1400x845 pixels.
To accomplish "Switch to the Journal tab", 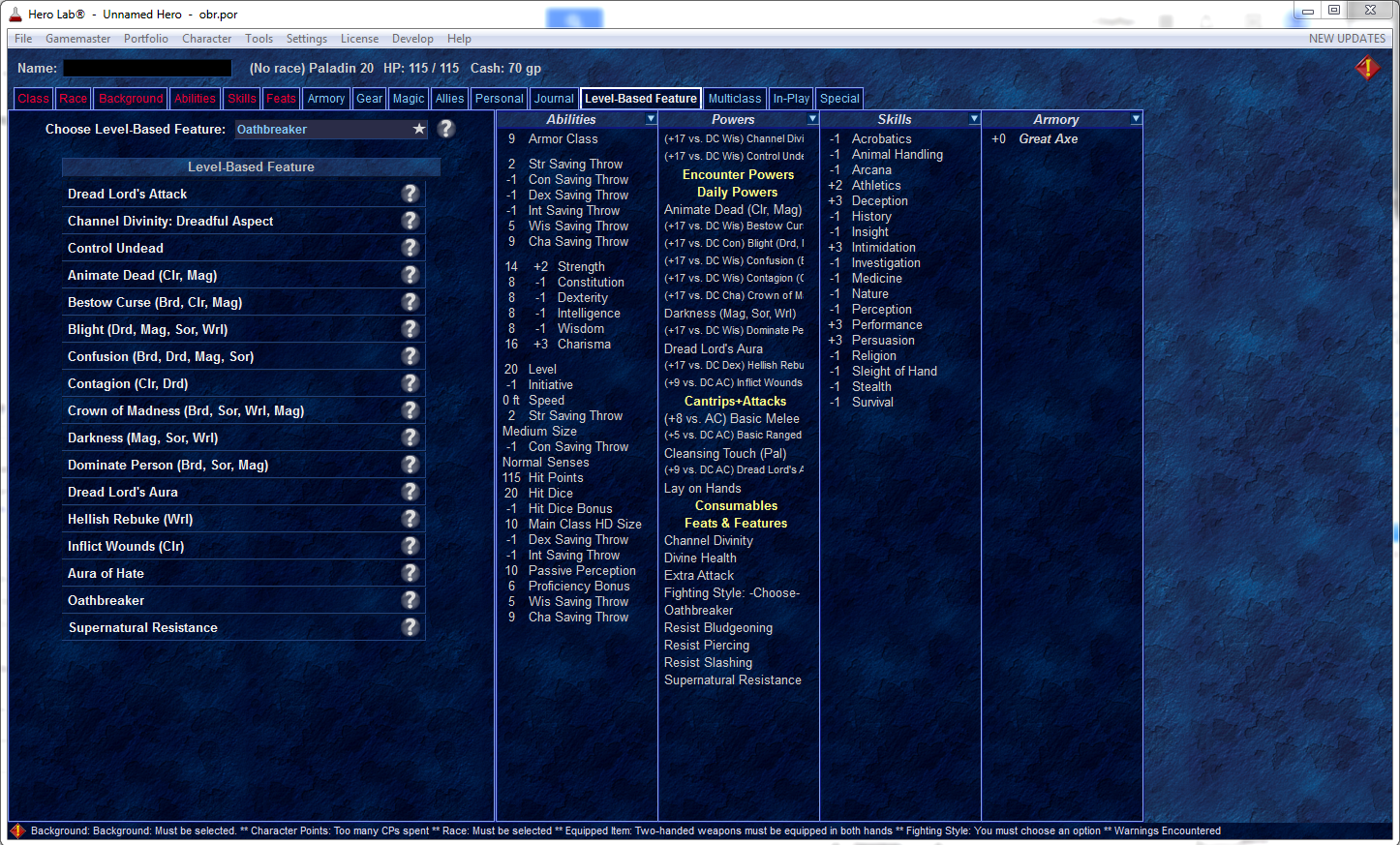I will click(x=554, y=99).
